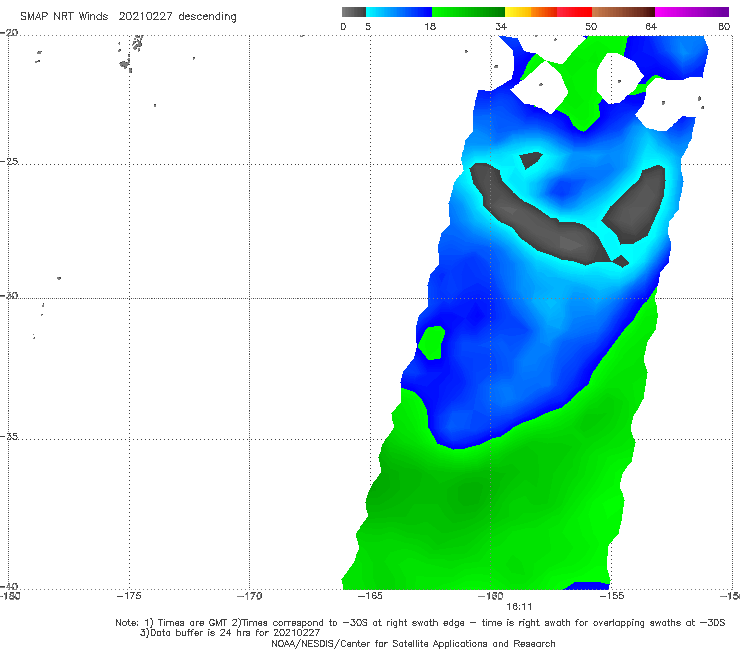Click the latitude axis label "-25"
This screenshot has height=650, width=740.
9,161
